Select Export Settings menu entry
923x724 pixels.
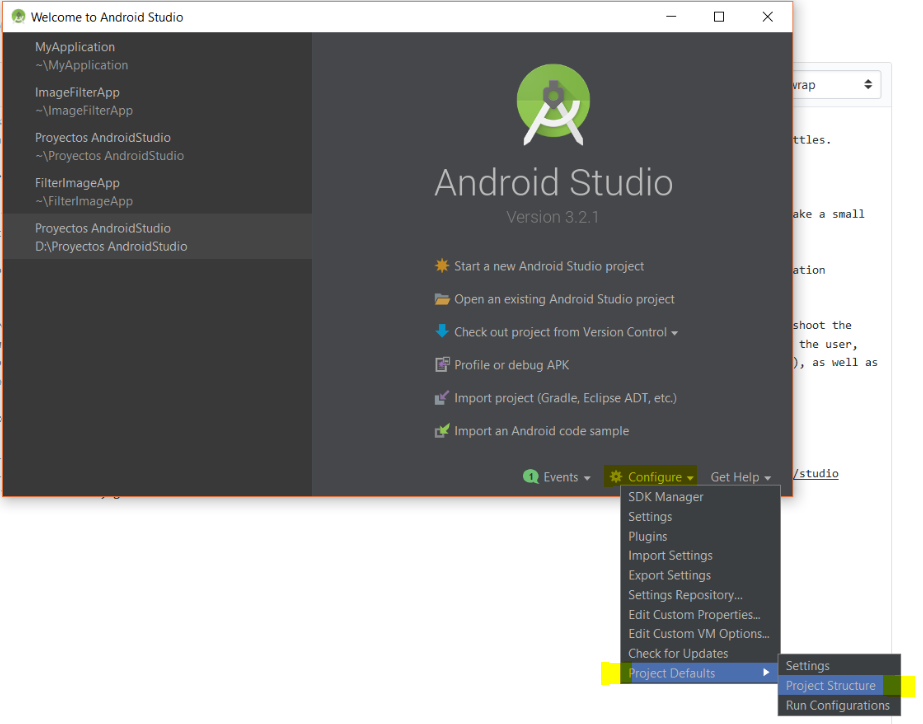coord(700,575)
